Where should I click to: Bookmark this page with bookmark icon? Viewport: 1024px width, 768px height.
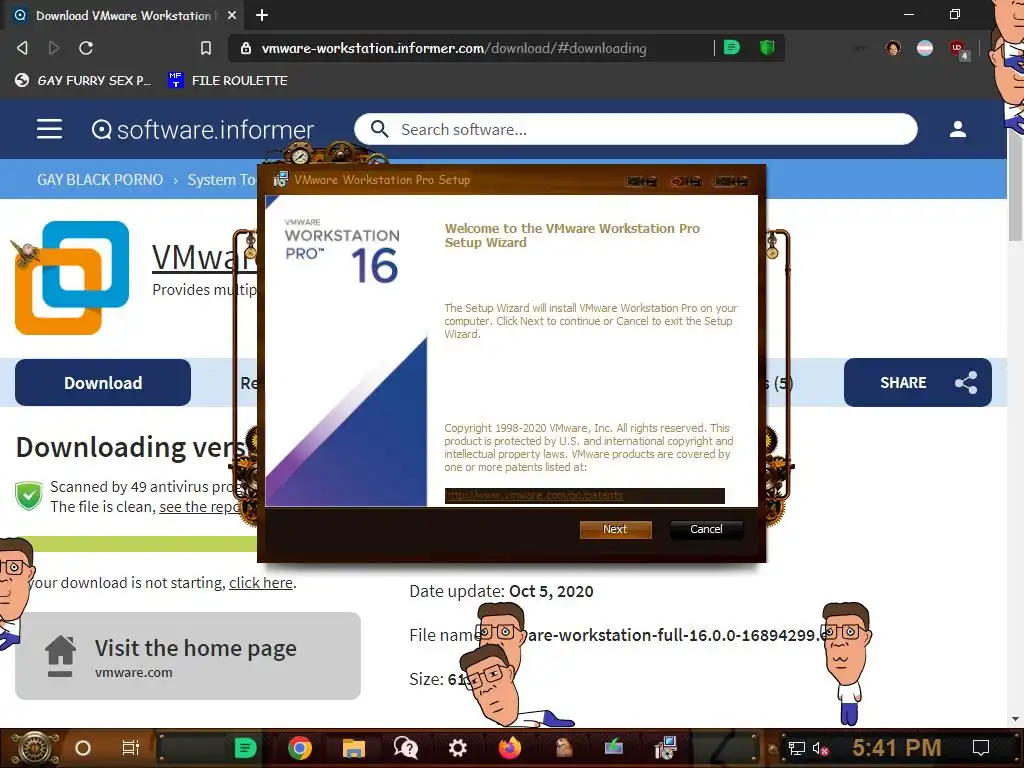206,48
